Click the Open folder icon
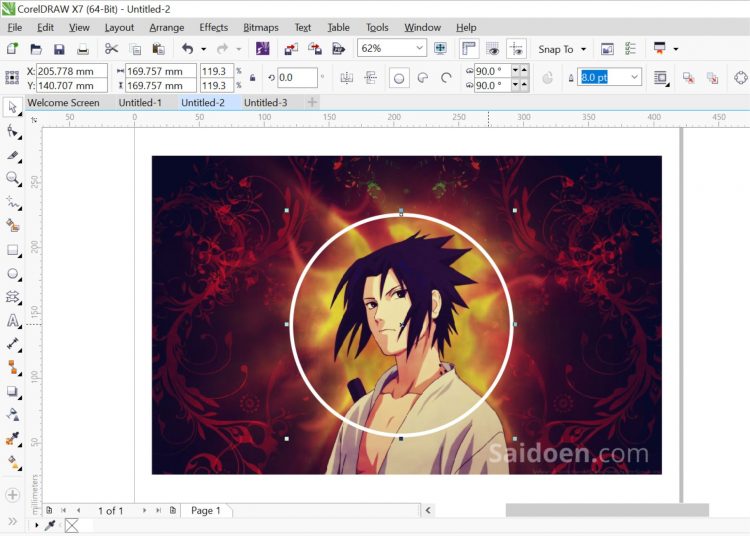 [x=36, y=49]
